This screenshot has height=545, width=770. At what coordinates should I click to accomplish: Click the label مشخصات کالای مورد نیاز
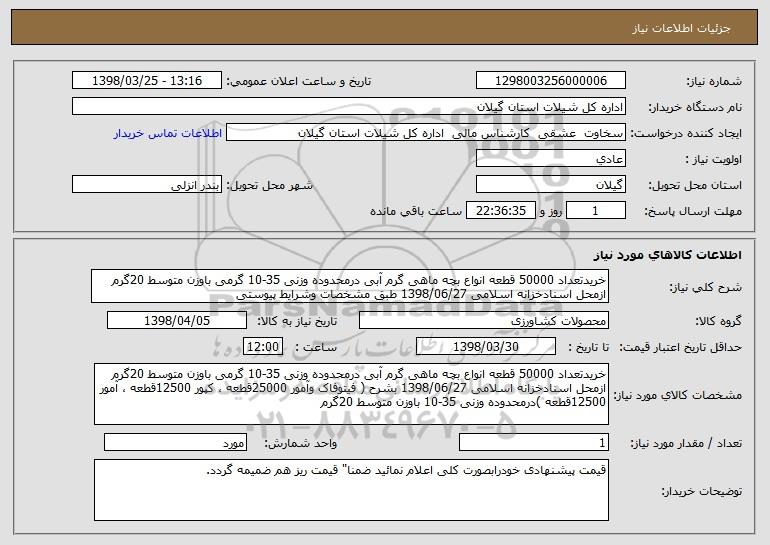tap(678, 395)
